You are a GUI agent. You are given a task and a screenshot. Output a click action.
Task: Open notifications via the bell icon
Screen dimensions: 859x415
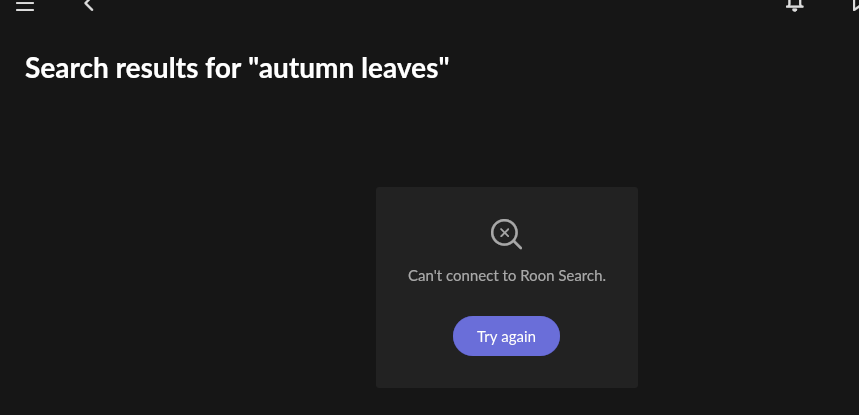click(x=794, y=5)
